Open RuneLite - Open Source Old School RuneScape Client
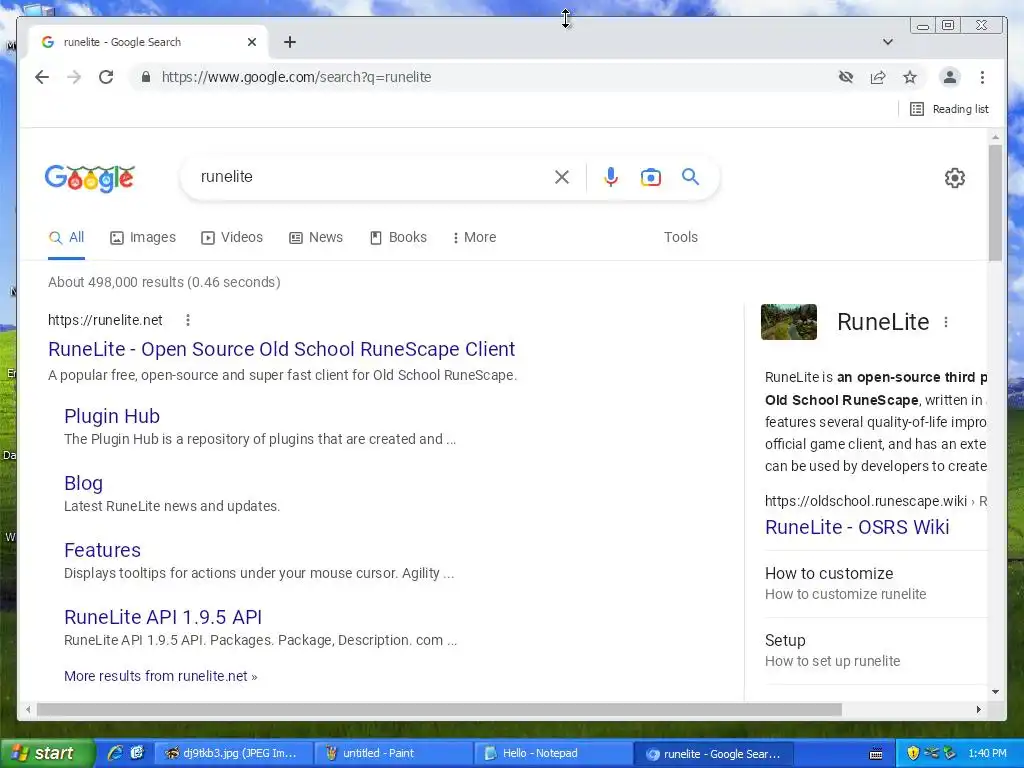This screenshot has height=768, width=1024. 281,349
